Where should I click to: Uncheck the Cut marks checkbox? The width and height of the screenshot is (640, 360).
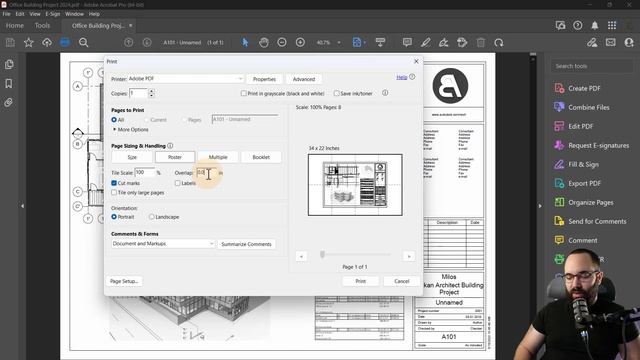[x=114, y=183]
